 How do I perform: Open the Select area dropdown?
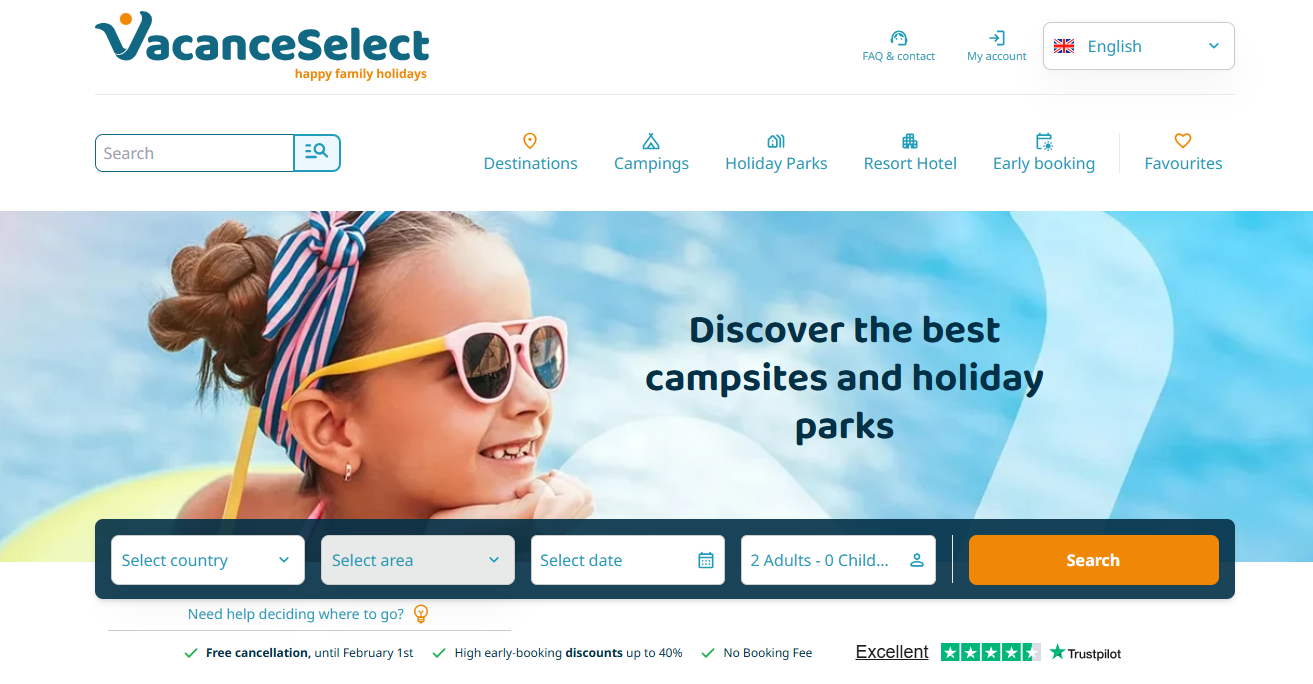pyautogui.click(x=418, y=560)
